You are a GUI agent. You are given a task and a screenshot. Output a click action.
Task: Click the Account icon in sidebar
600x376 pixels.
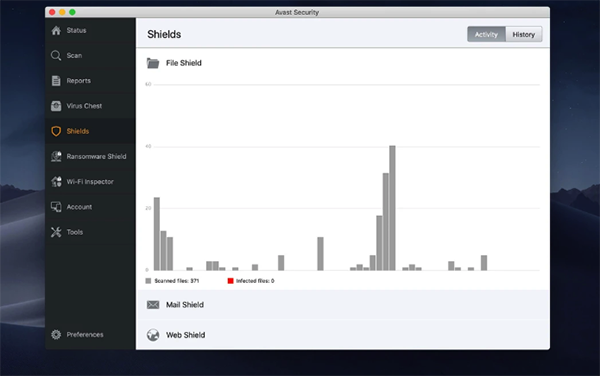[x=56, y=207]
